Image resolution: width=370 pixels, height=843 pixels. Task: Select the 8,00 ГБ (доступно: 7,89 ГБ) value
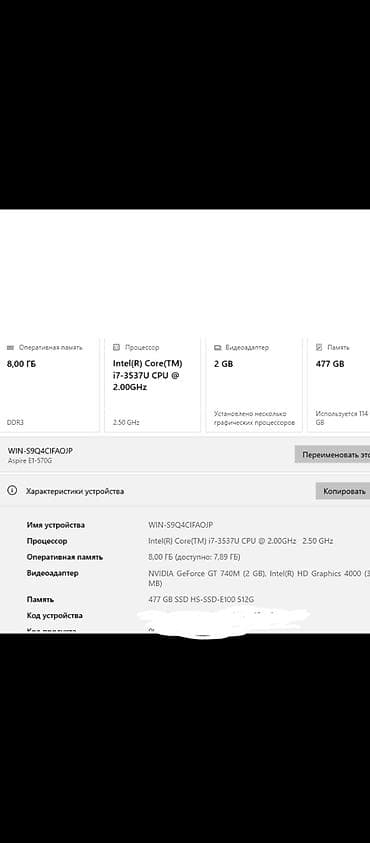point(194,557)
